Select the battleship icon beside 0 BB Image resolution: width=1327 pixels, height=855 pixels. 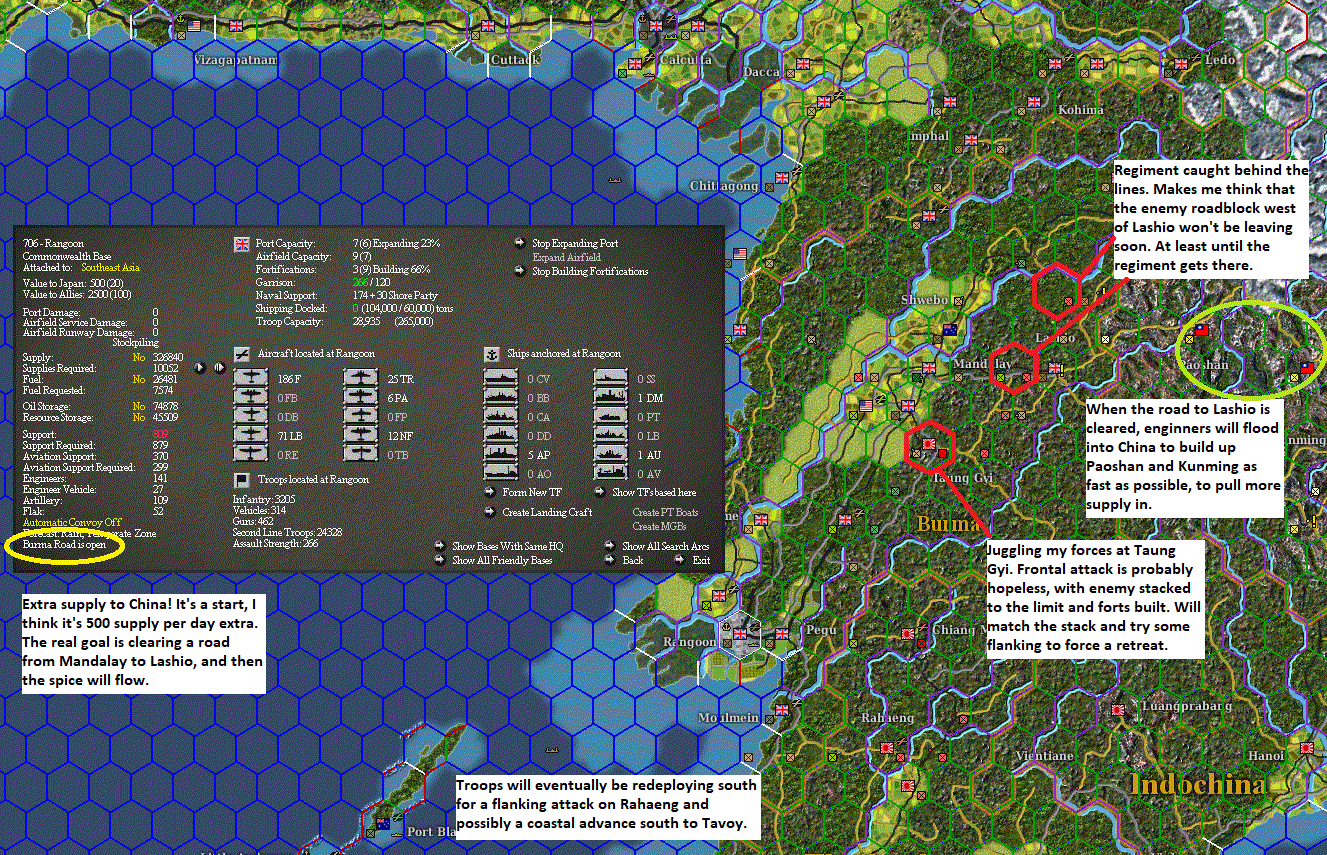coord(500,398)
